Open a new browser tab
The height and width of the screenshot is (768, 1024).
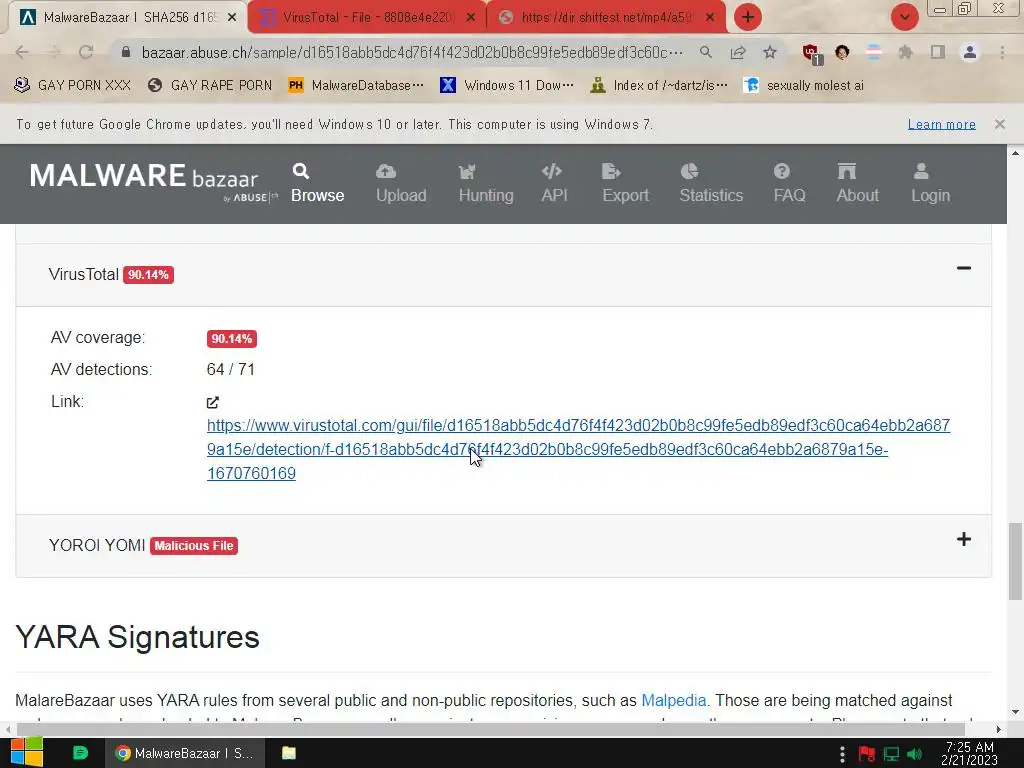(x=748, y=17)
